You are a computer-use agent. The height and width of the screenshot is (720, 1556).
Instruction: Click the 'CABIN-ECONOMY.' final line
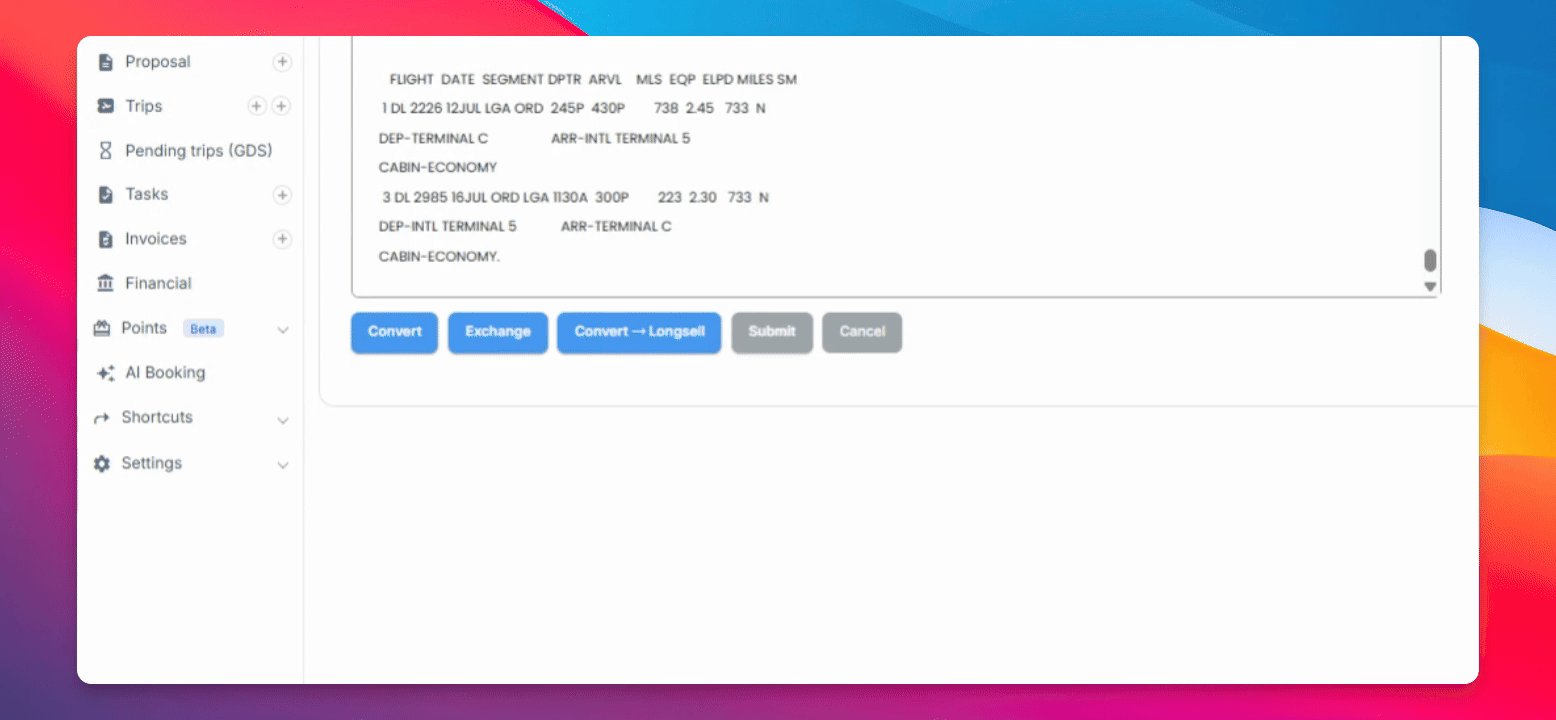439,257
